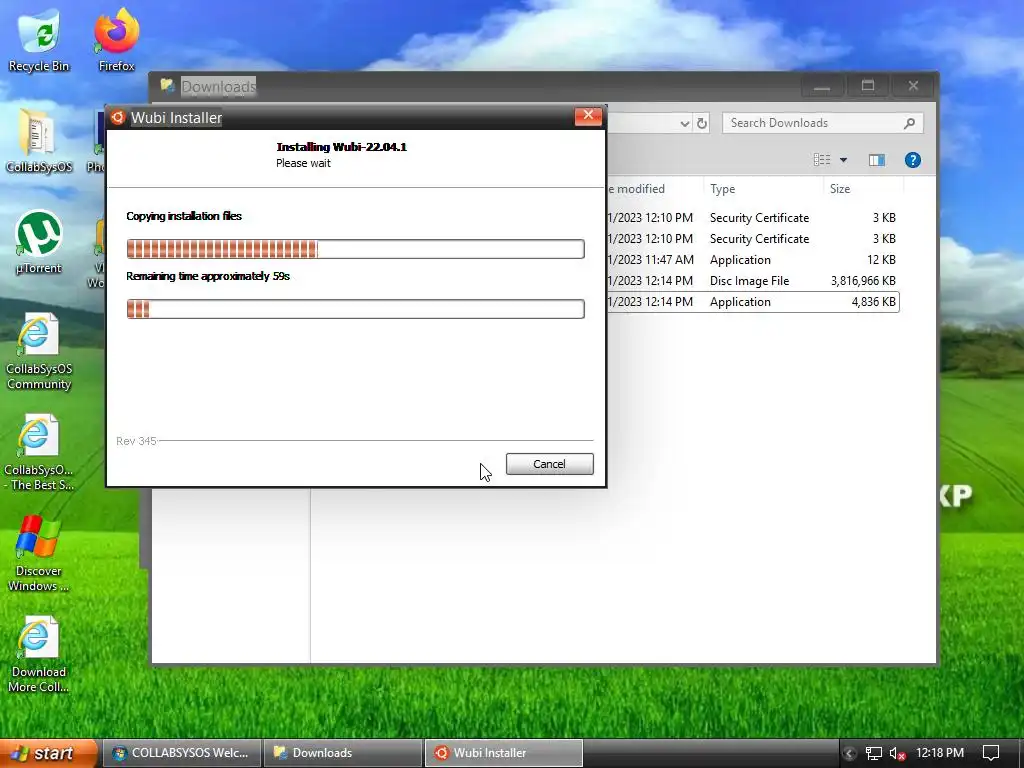Select the Disc Image File row
1024x768 pixels.
752,281
